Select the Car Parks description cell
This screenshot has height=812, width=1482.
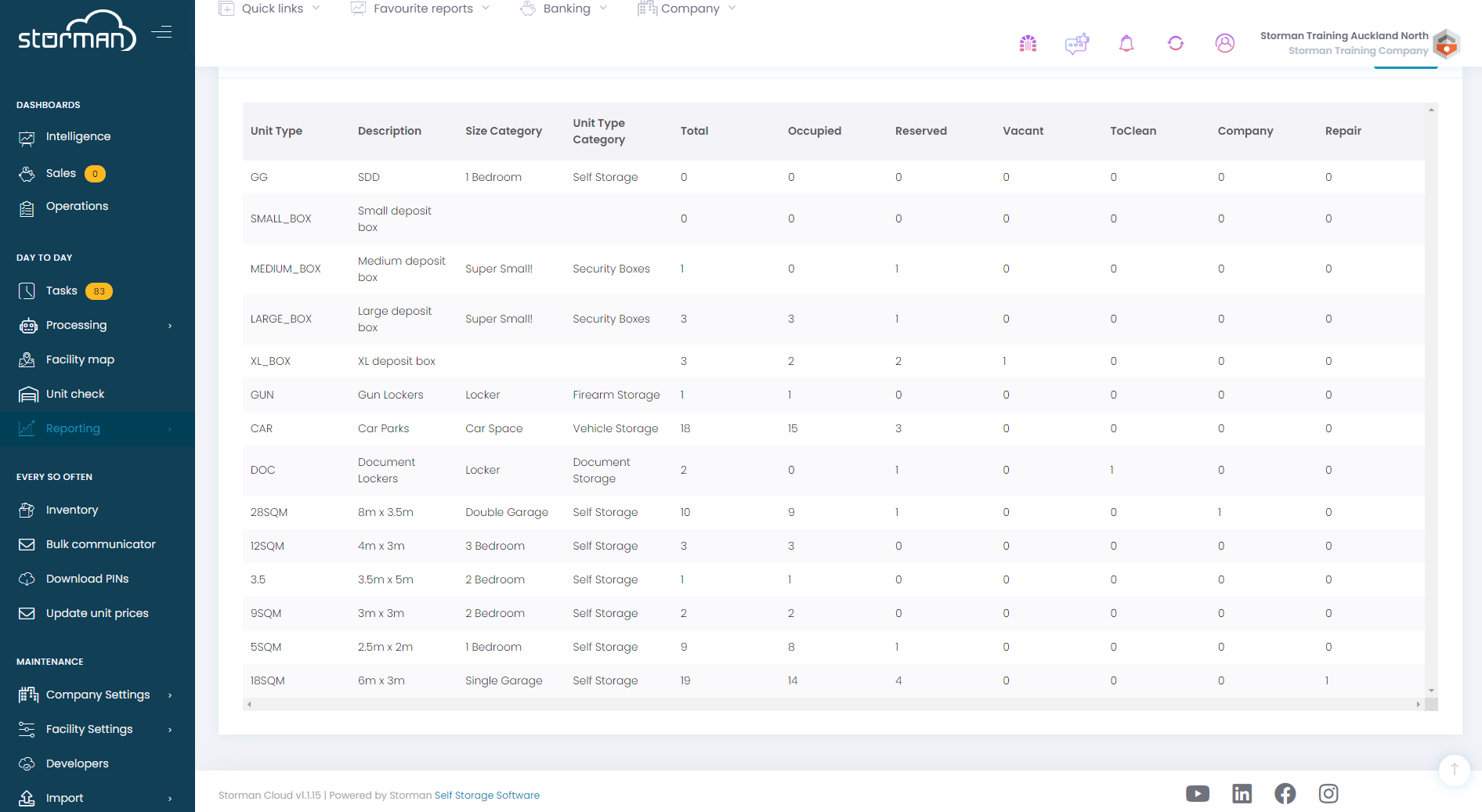pos(384,429)
